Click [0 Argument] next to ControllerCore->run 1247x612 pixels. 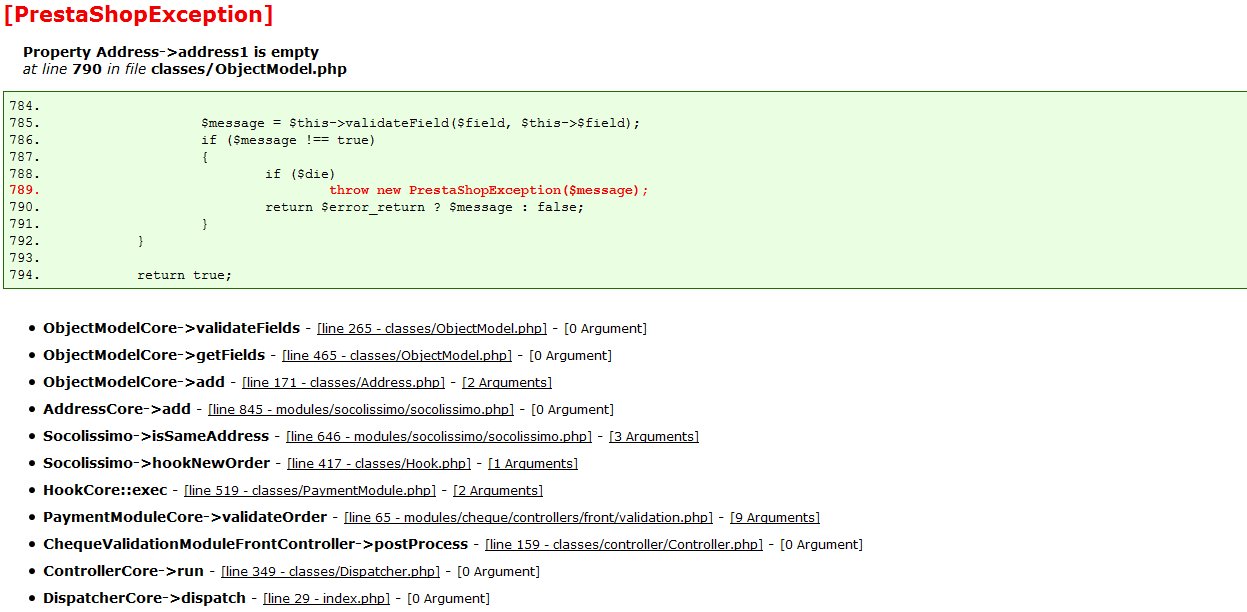coord(499,571)
